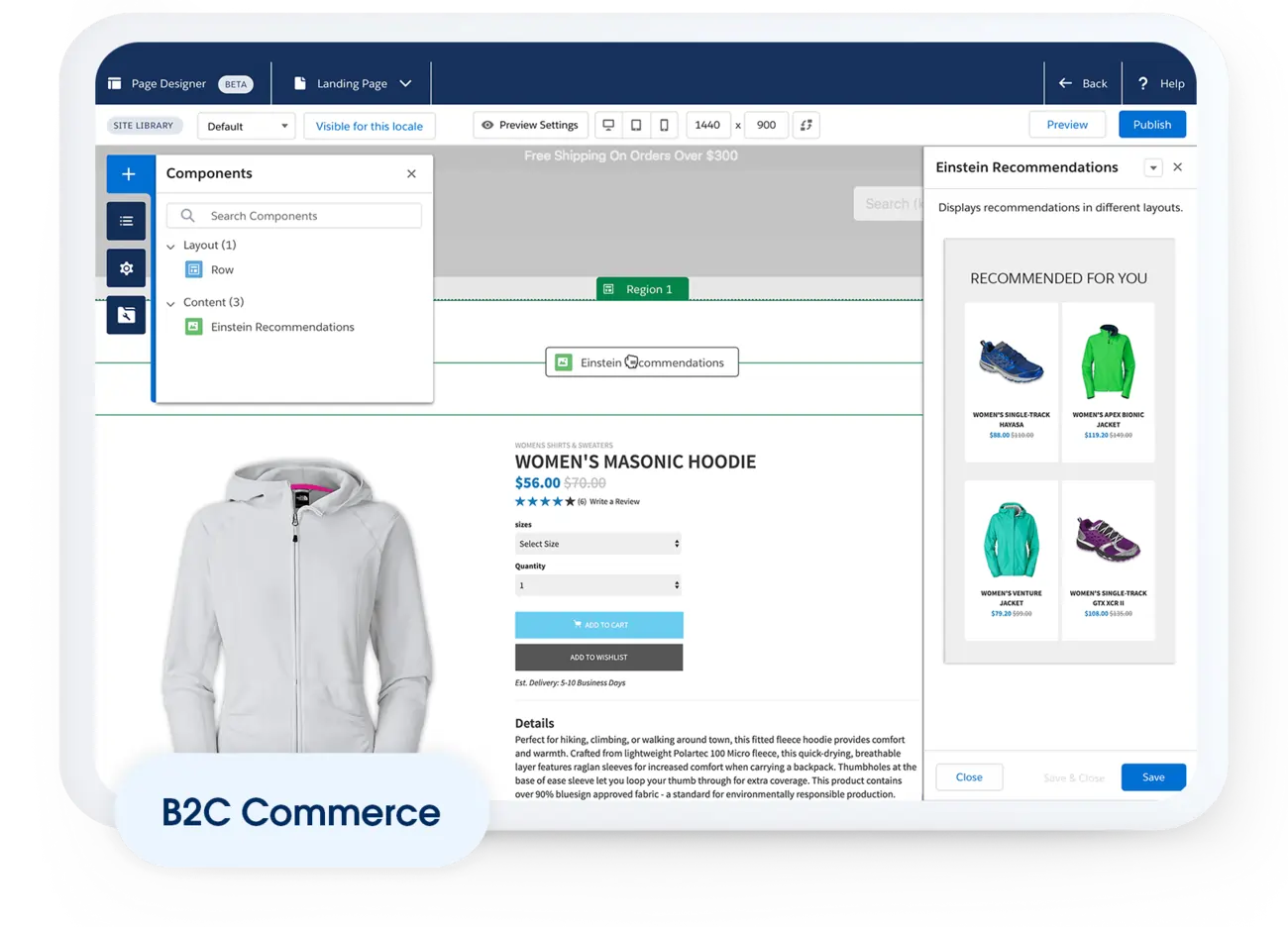Click the rotate viewport icon
The width and height of the screenshot is (1288, 927).
(806, 125)
